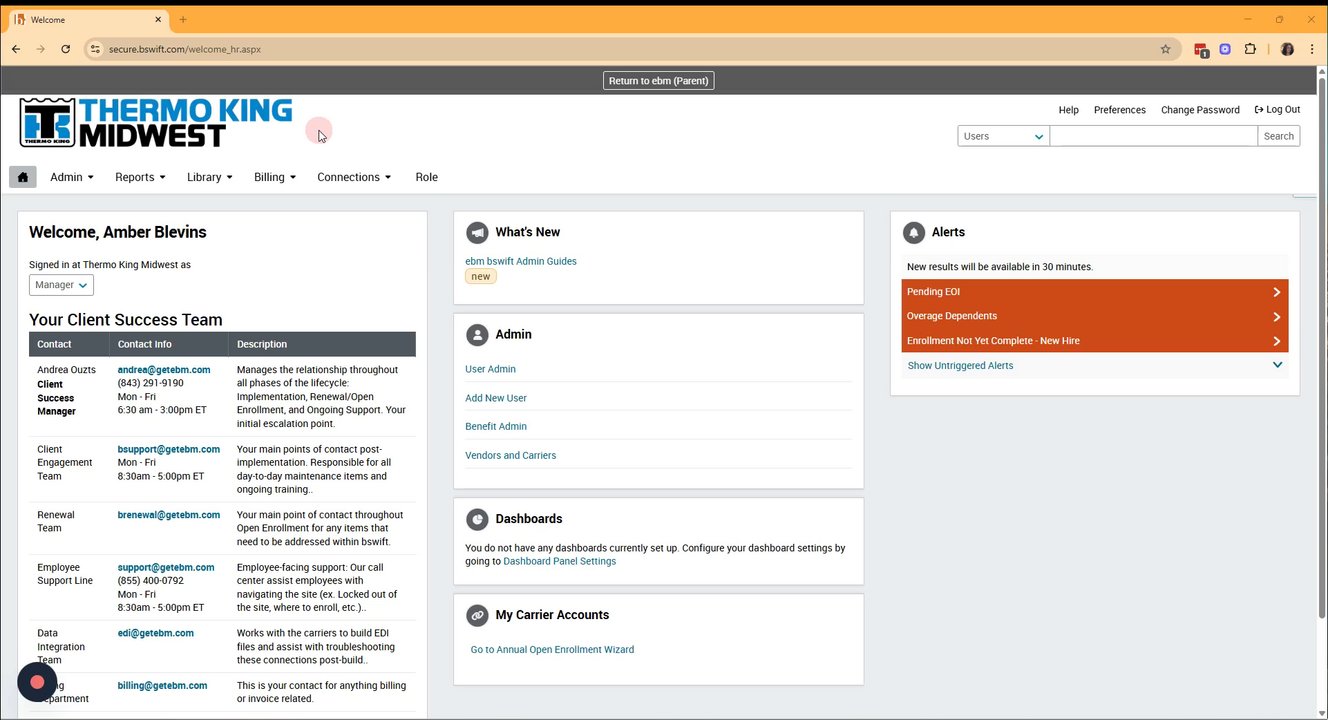Open Chrome three-dot menu
The width and height of the screenshot is (1328, 720).
click(x=1311, y=49)
